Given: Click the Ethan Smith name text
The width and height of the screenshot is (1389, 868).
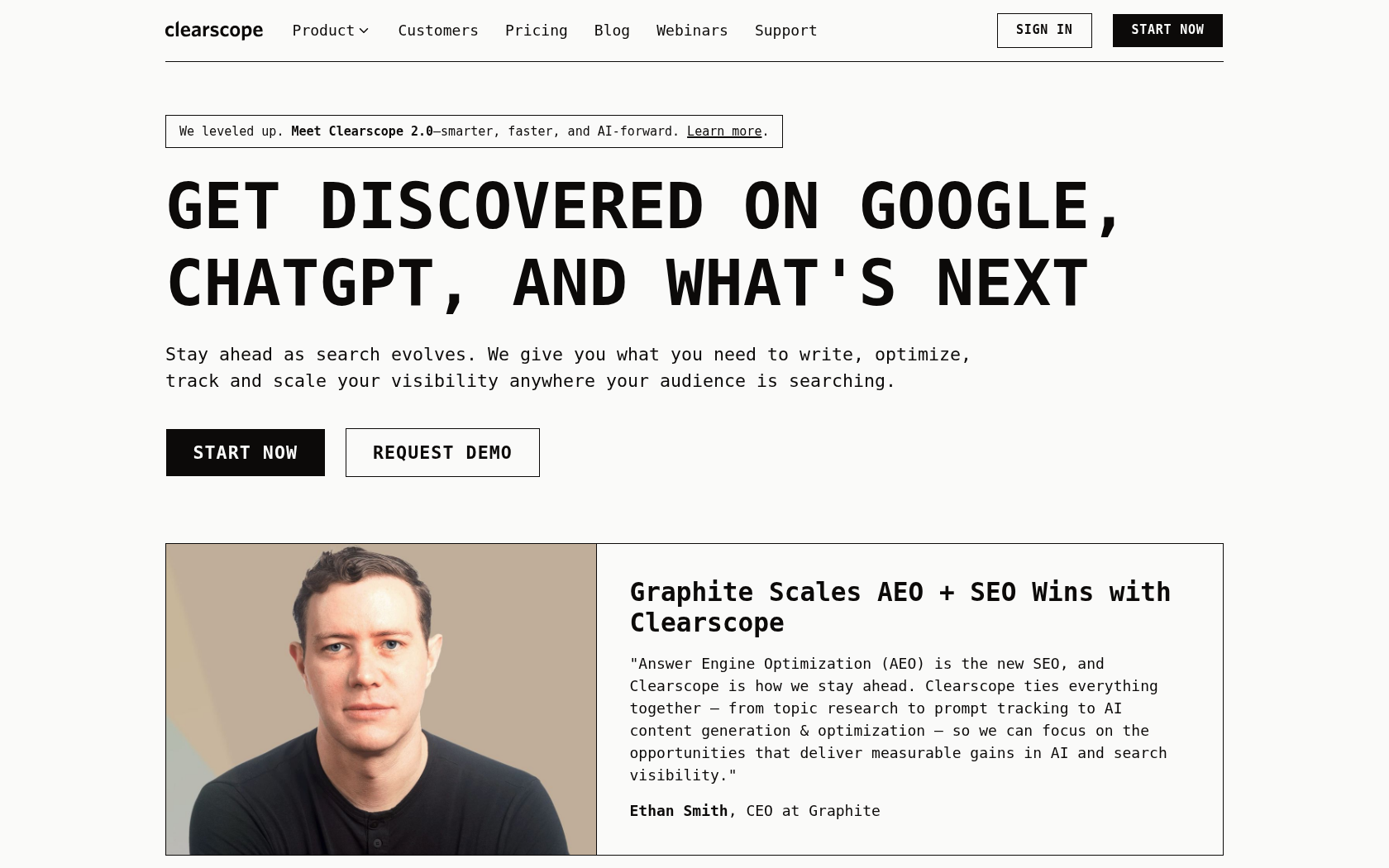Looking at the screenshot, I should [678, 811].
